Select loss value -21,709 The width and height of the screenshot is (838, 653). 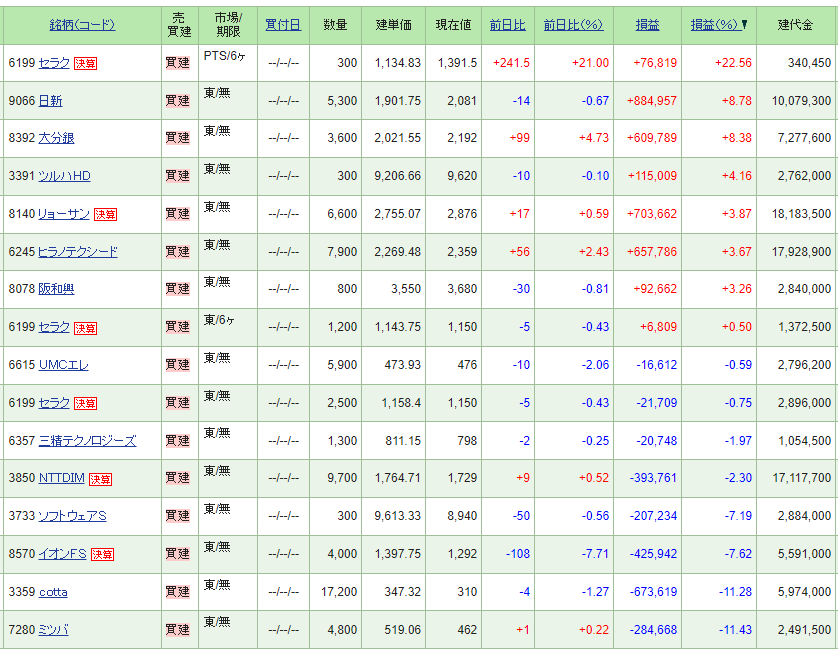tap(656, 403)
